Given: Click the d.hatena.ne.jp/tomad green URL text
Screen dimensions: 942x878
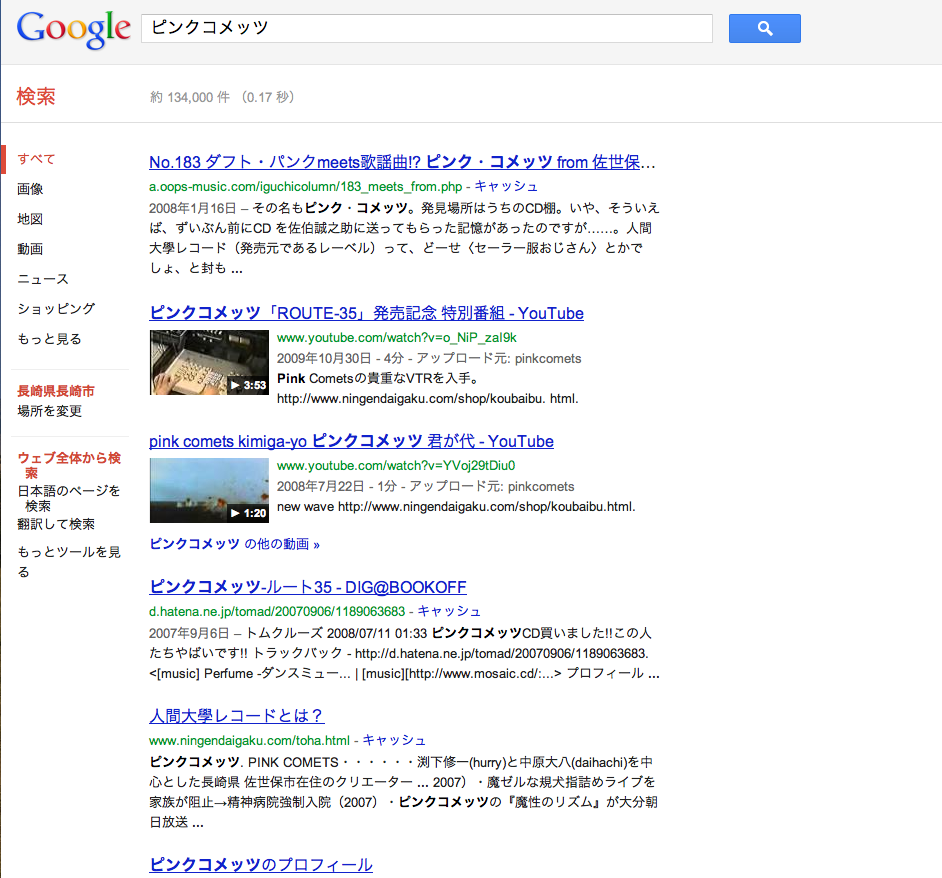Looking at the screenshot, I should click(x=277, y=611).
